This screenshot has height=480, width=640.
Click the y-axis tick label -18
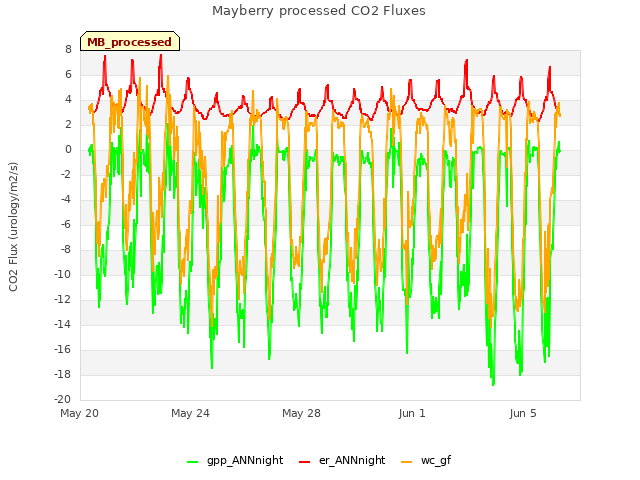point(63,374)
